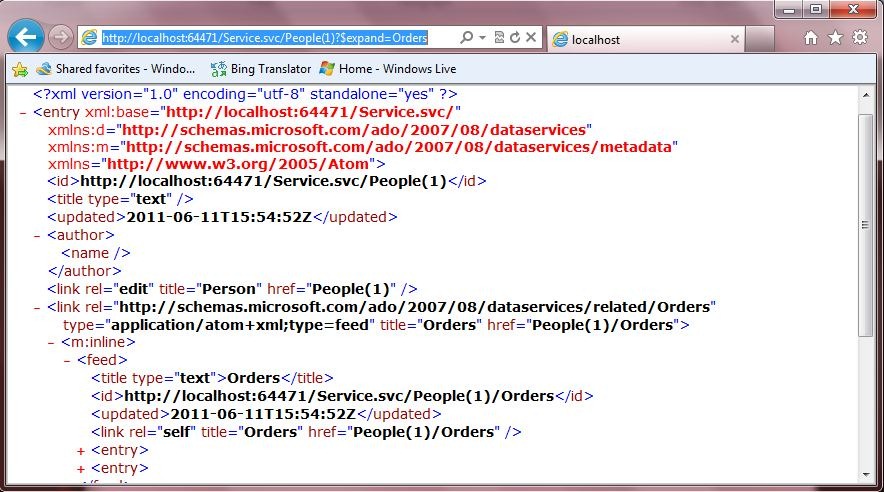Open the Home page icon
Screen dimensions: 884x492
[x=811, y=38]
